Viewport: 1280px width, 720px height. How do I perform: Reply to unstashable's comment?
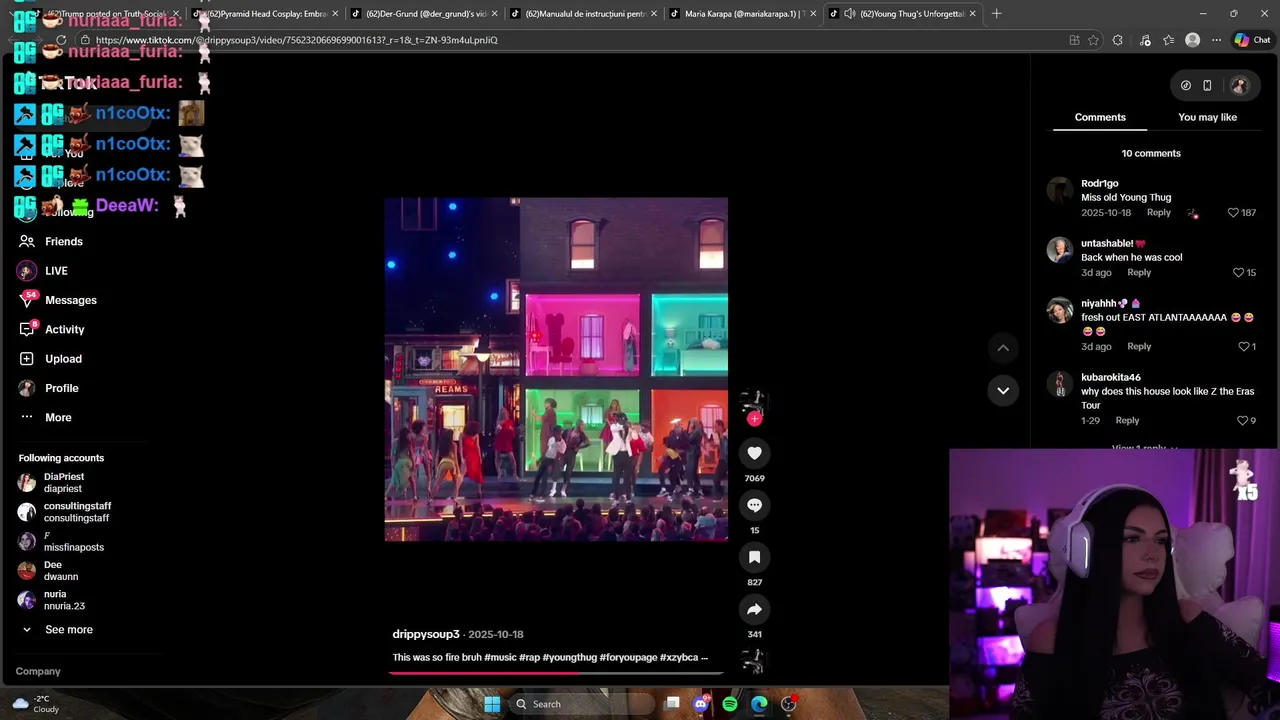[1139, 273]
